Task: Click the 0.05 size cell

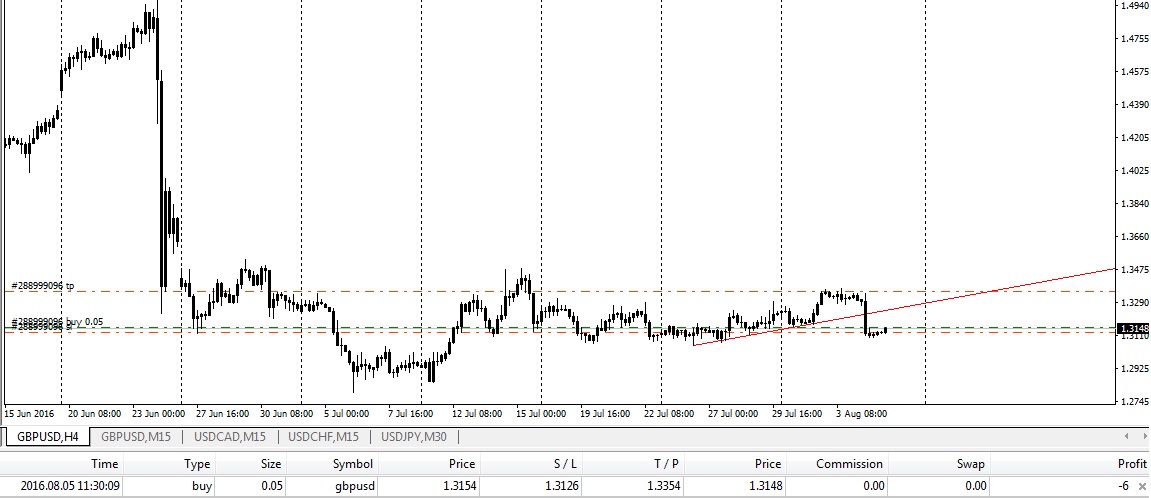Action: point(270,486)
